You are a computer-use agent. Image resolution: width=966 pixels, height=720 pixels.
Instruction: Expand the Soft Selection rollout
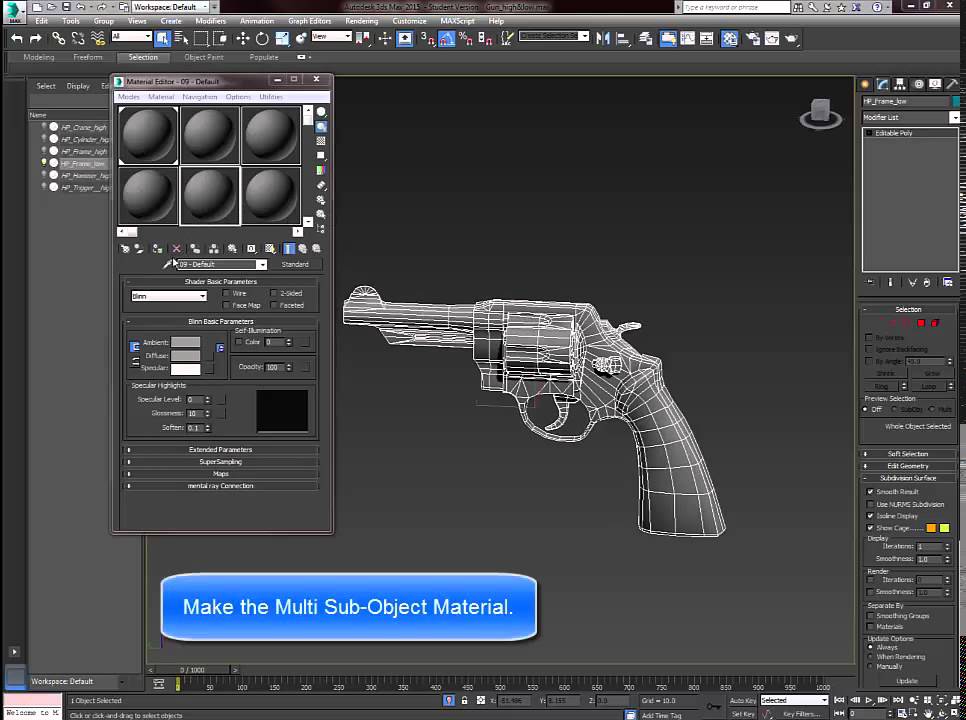908,454
